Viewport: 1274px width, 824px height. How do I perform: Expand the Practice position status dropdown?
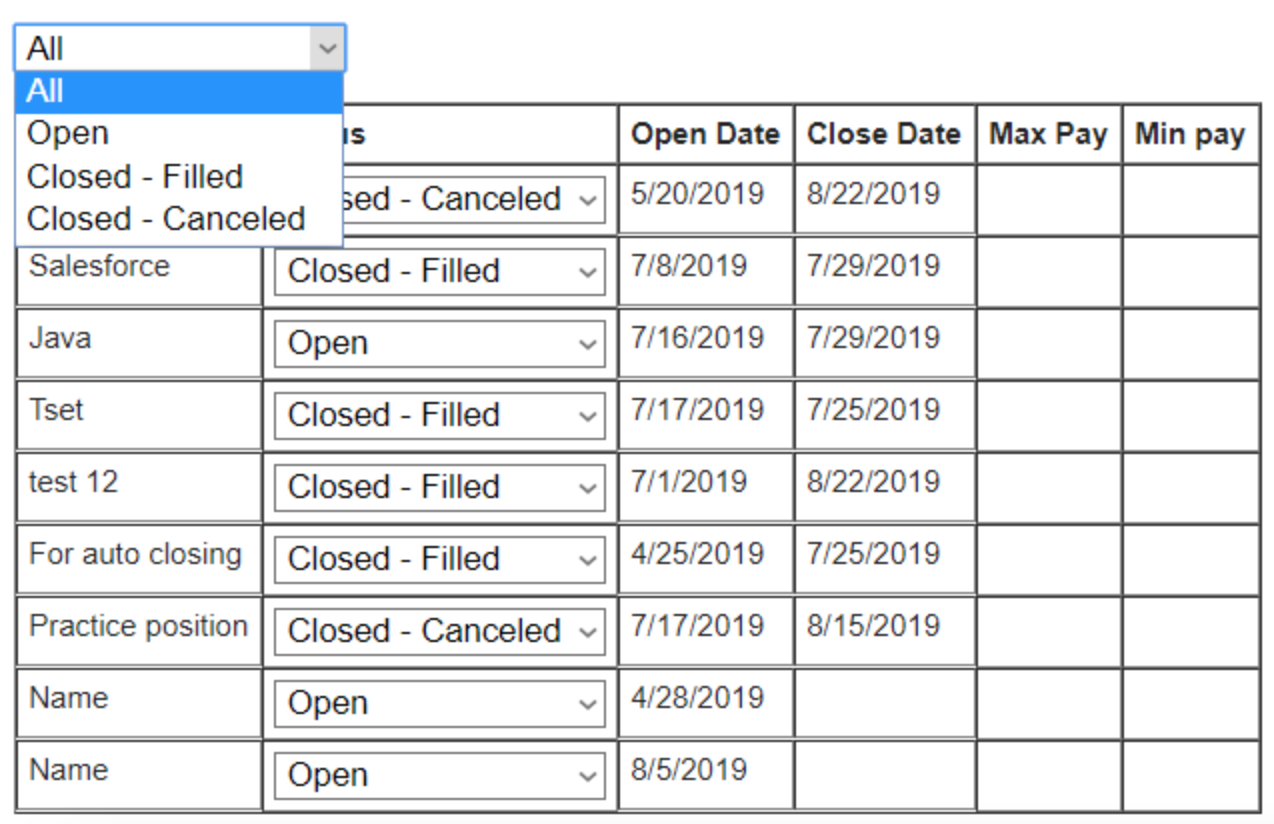tap(439, 631)
